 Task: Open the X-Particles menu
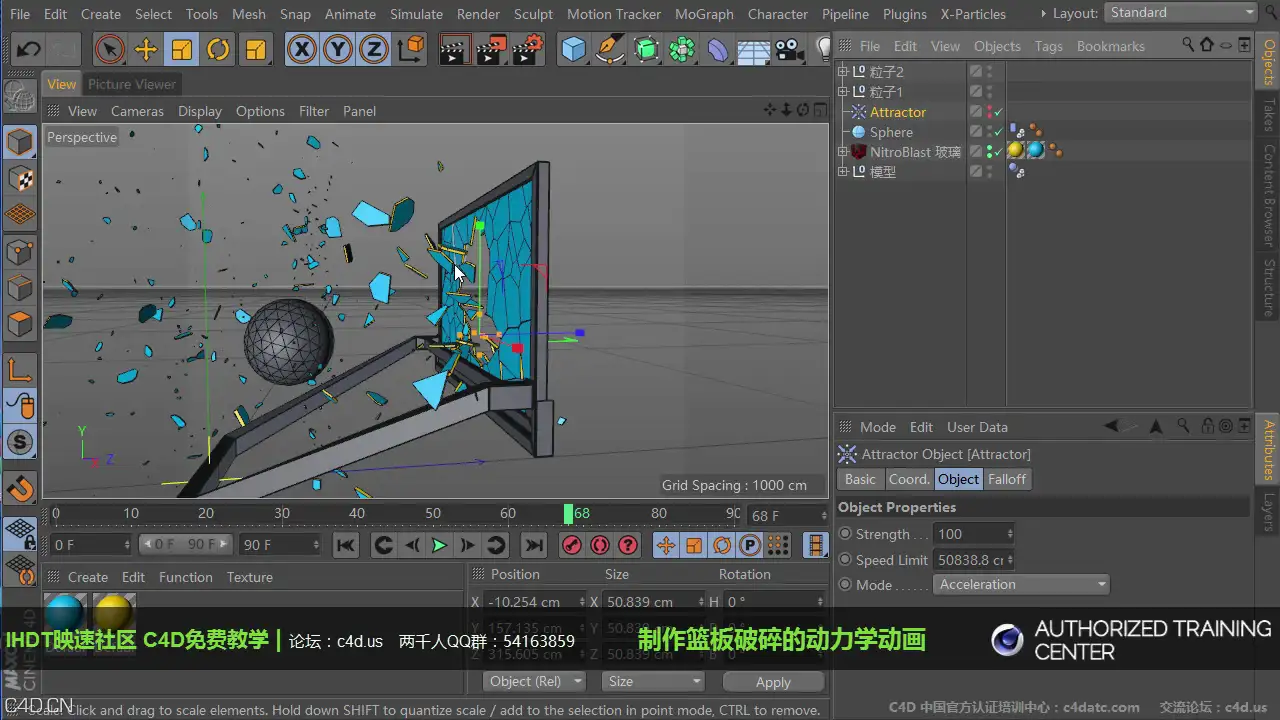click(x=973, y=14)
